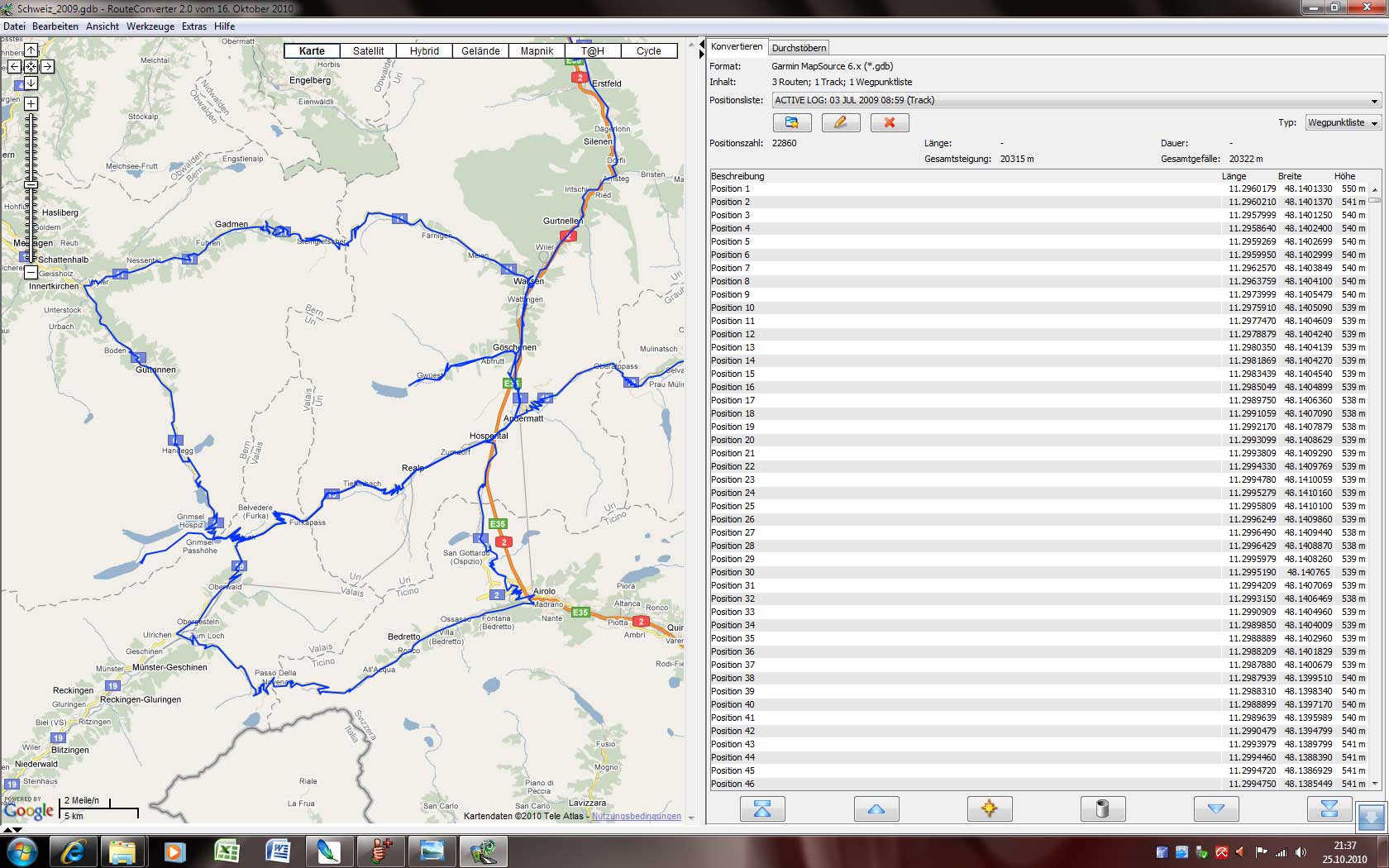Switch map to Gelände terrain view
The height and width of the screenshot is (868, 1389).
click(480, 50)
